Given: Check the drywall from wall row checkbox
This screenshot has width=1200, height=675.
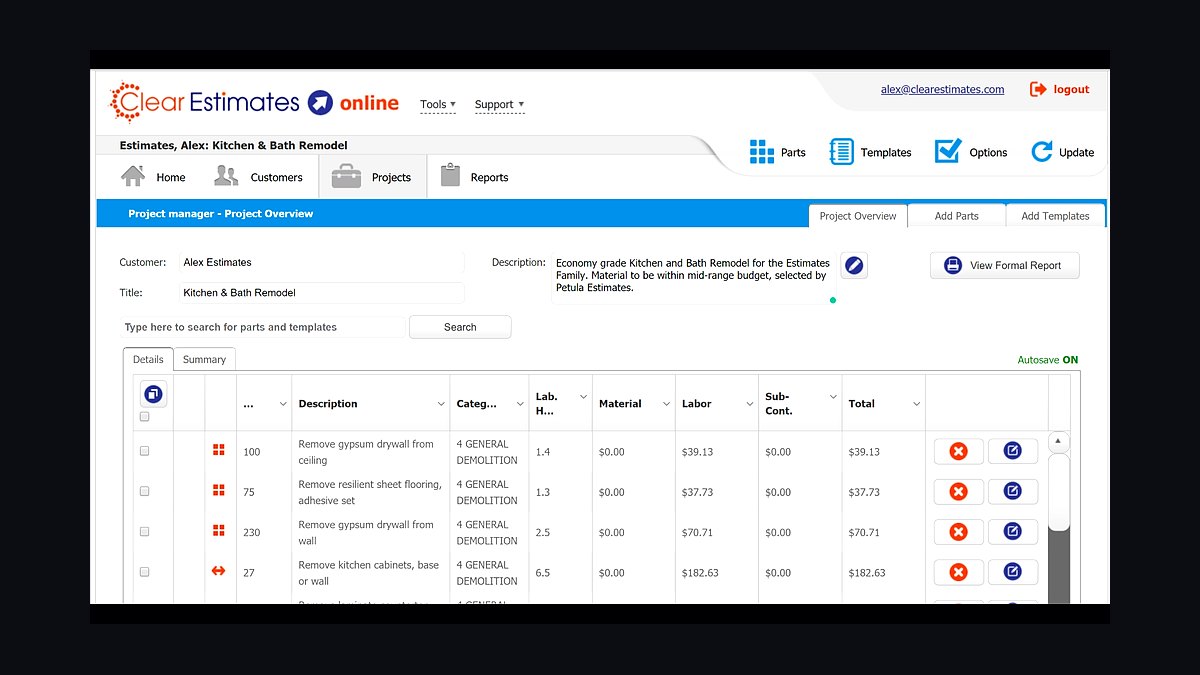Looking at the screenshot, I should pyautogui.click(x=145, y=531).
